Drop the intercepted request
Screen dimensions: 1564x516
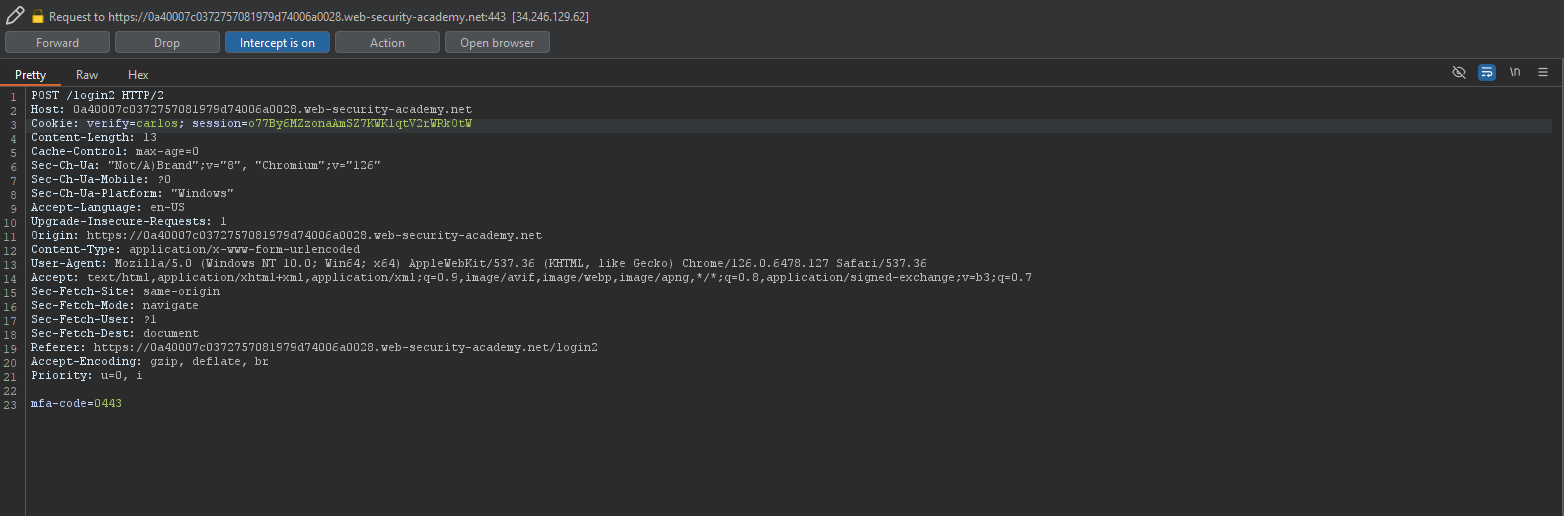[x=167, y=42]
